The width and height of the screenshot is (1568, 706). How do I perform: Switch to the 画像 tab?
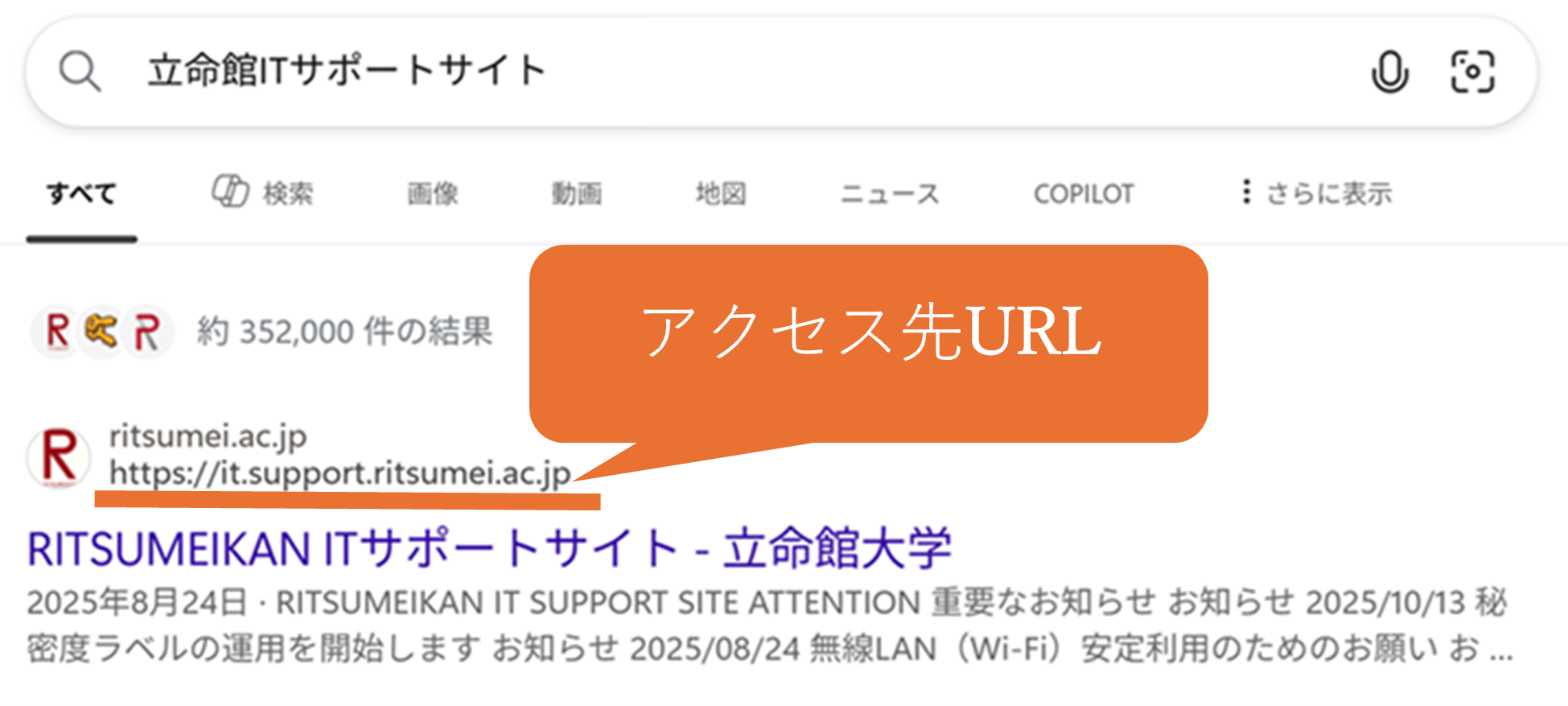(433, 193)
